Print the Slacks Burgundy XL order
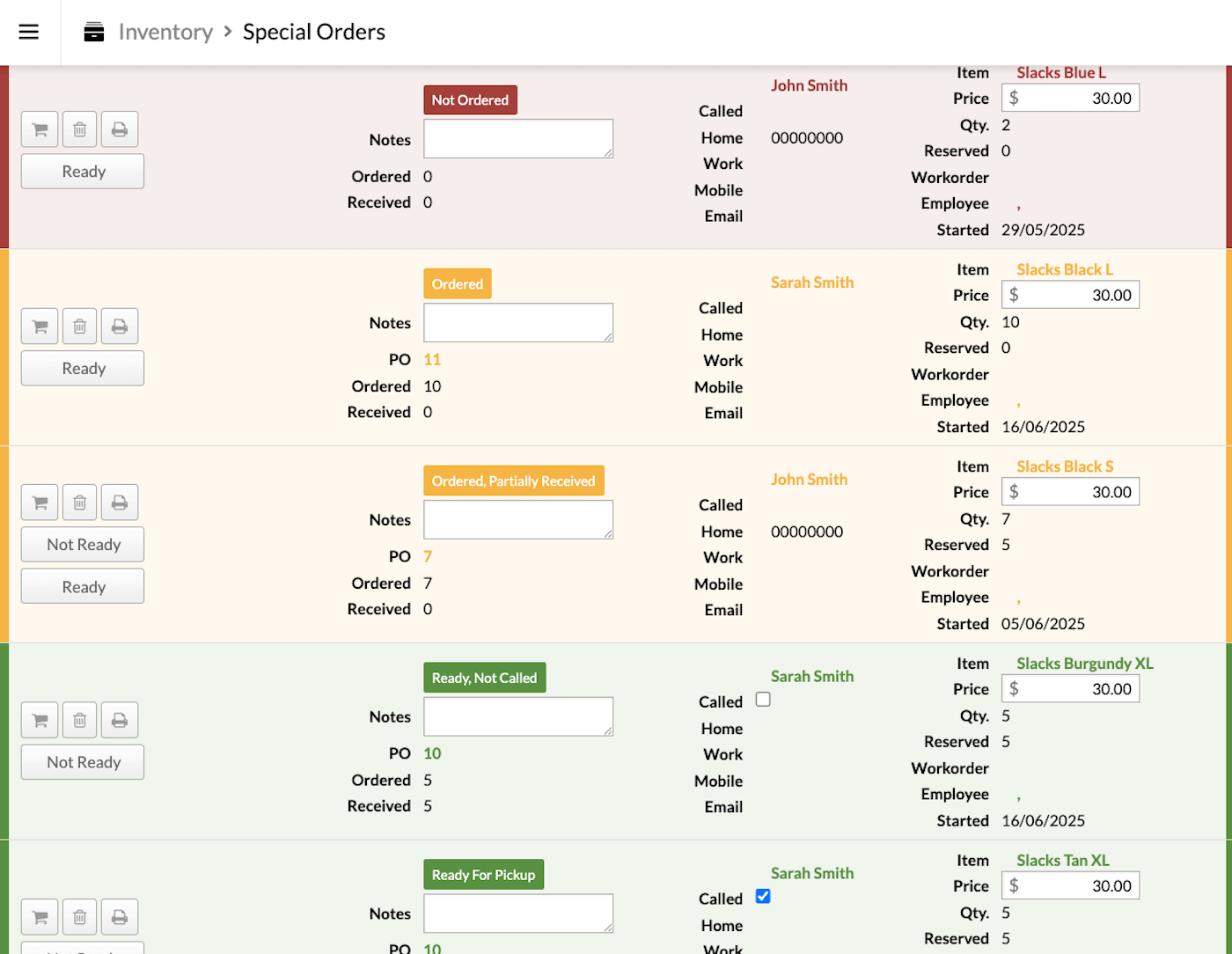1232x954 pixels. point(120,720)
